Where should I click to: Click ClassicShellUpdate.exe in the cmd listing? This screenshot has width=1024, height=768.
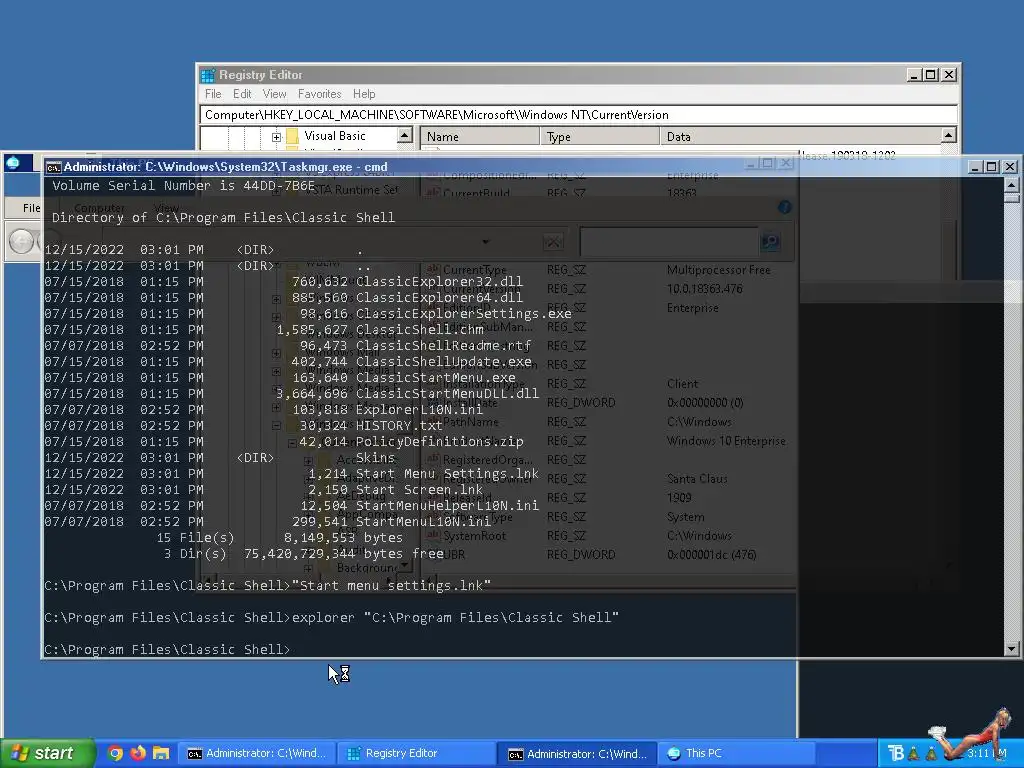443,361
